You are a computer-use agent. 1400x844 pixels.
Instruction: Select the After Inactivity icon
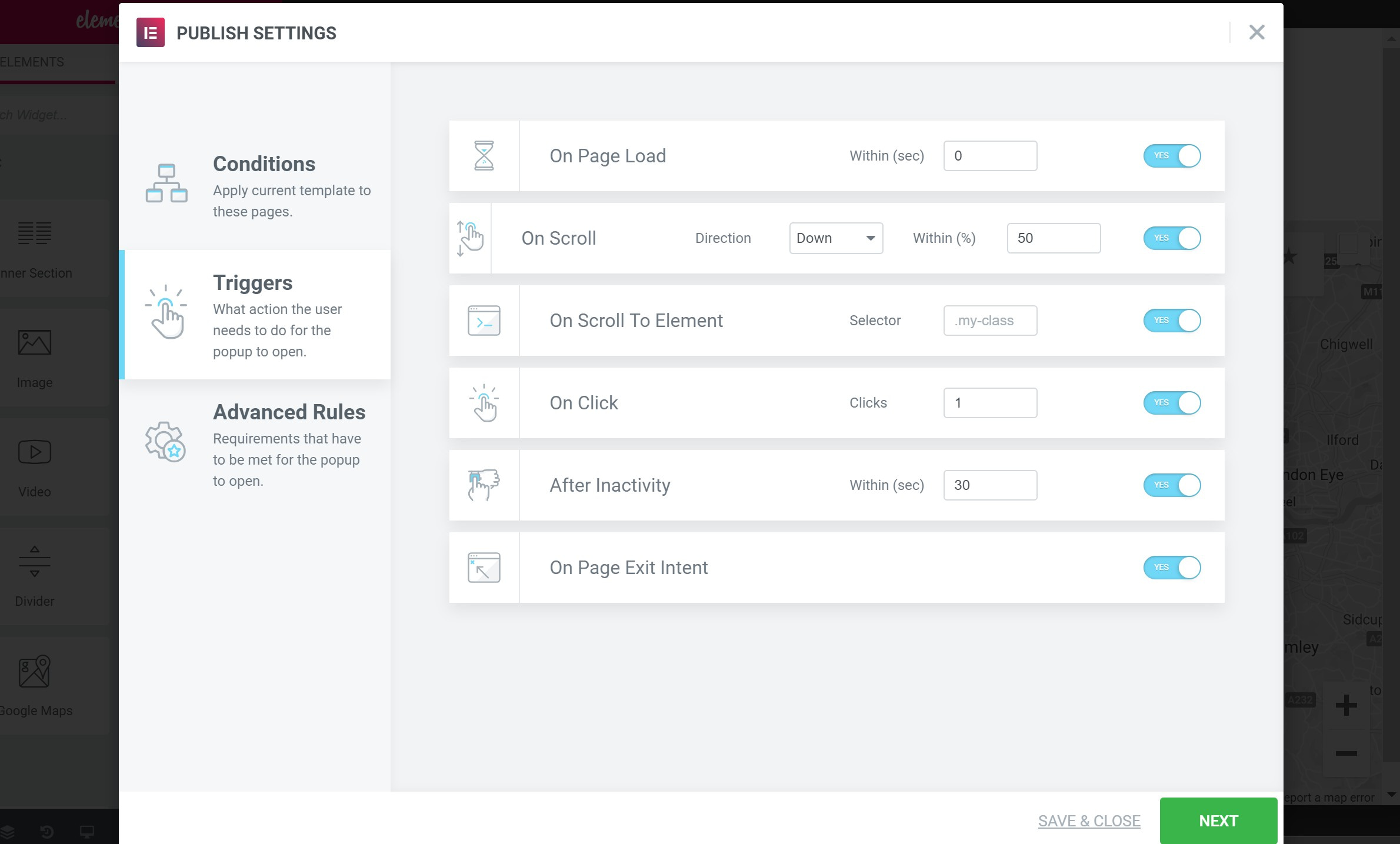tap(484, 485)
